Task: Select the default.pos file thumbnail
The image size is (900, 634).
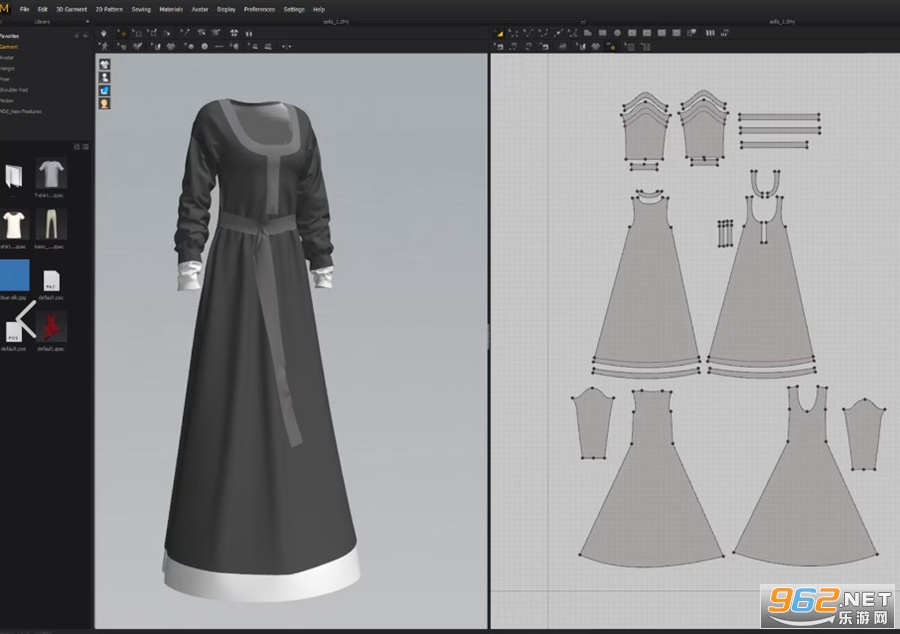Action: [14, 332]
